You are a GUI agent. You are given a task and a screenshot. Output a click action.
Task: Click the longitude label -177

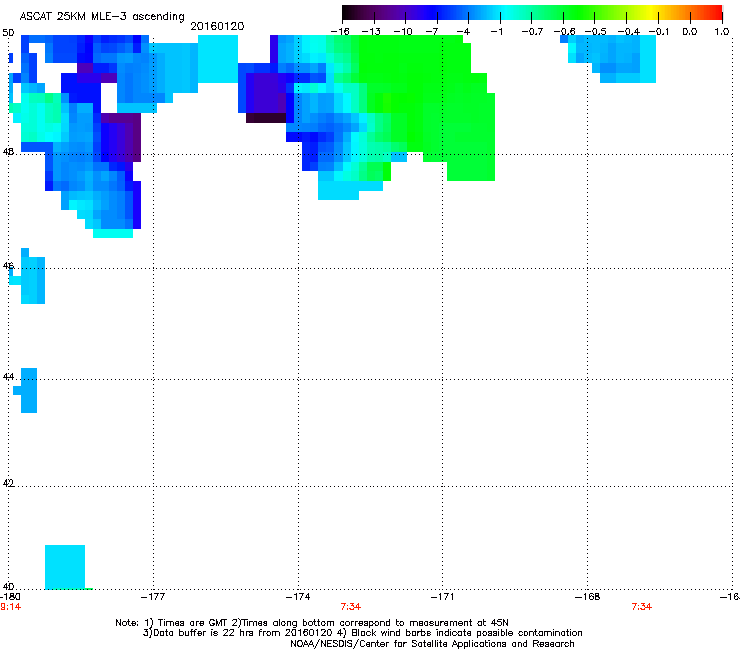pyautogui.click(x=153, y=597)
